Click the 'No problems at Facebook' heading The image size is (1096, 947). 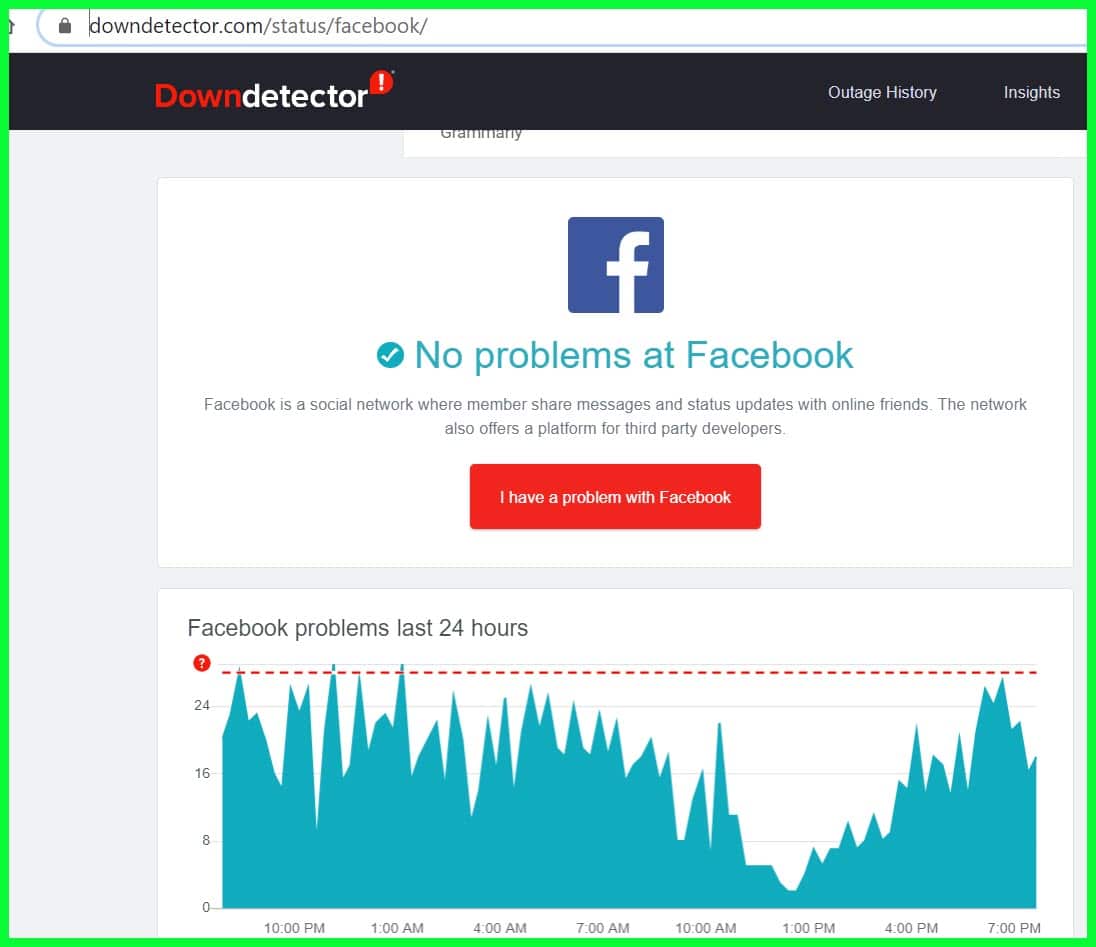pyautogui.click(x=633, y=355)
